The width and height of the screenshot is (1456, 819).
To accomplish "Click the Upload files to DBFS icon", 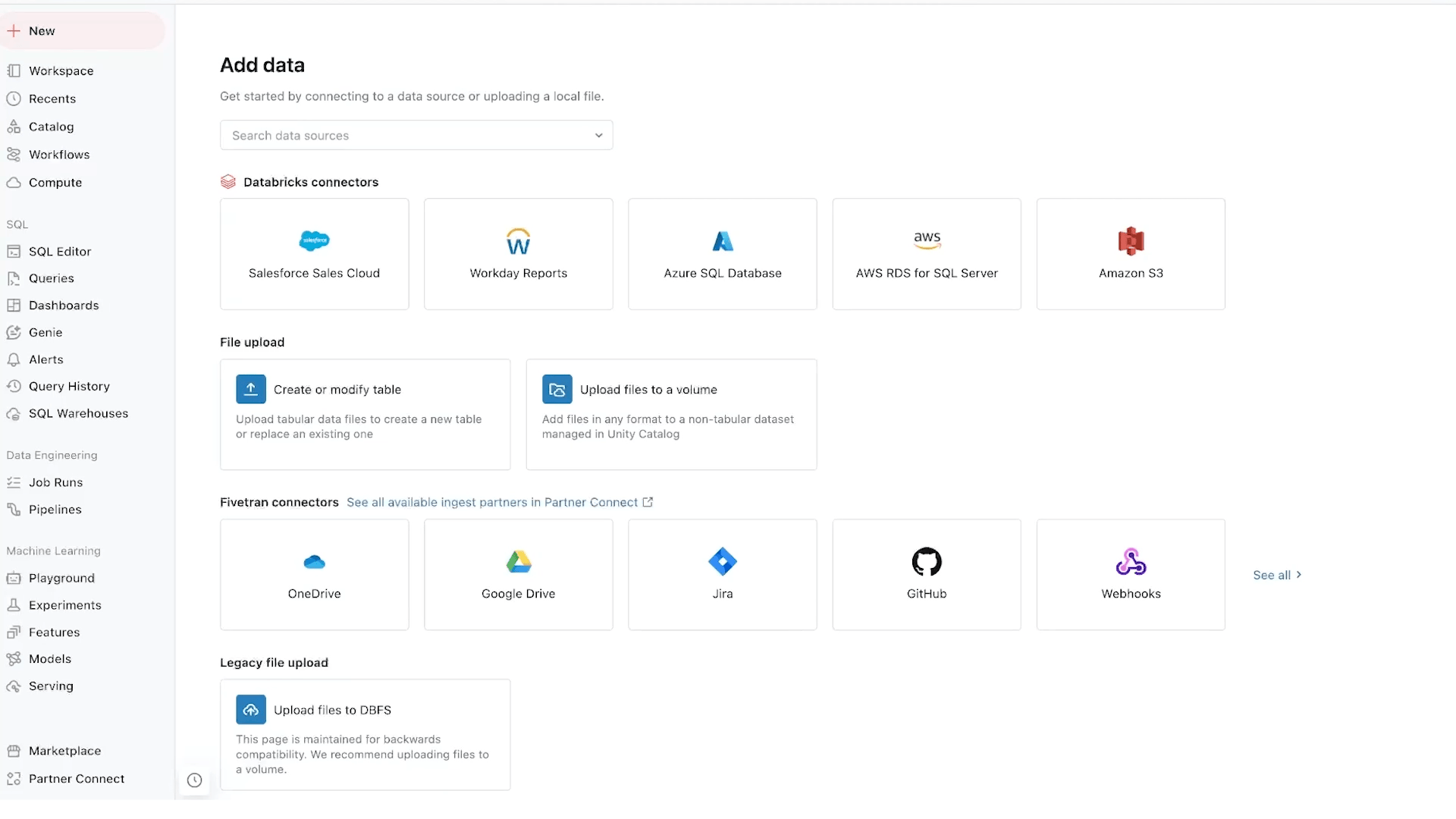I will coord(251,710).
